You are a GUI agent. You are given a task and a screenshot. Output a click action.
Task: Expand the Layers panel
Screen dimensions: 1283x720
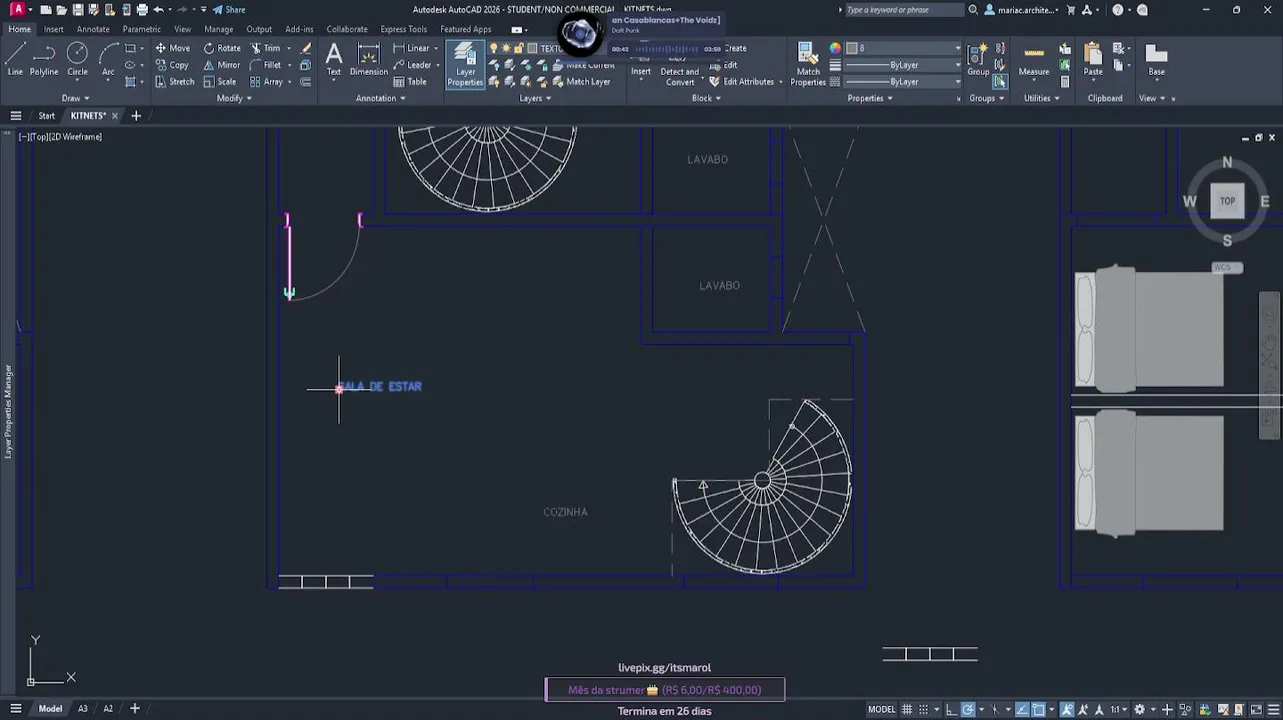coord(535,98)
